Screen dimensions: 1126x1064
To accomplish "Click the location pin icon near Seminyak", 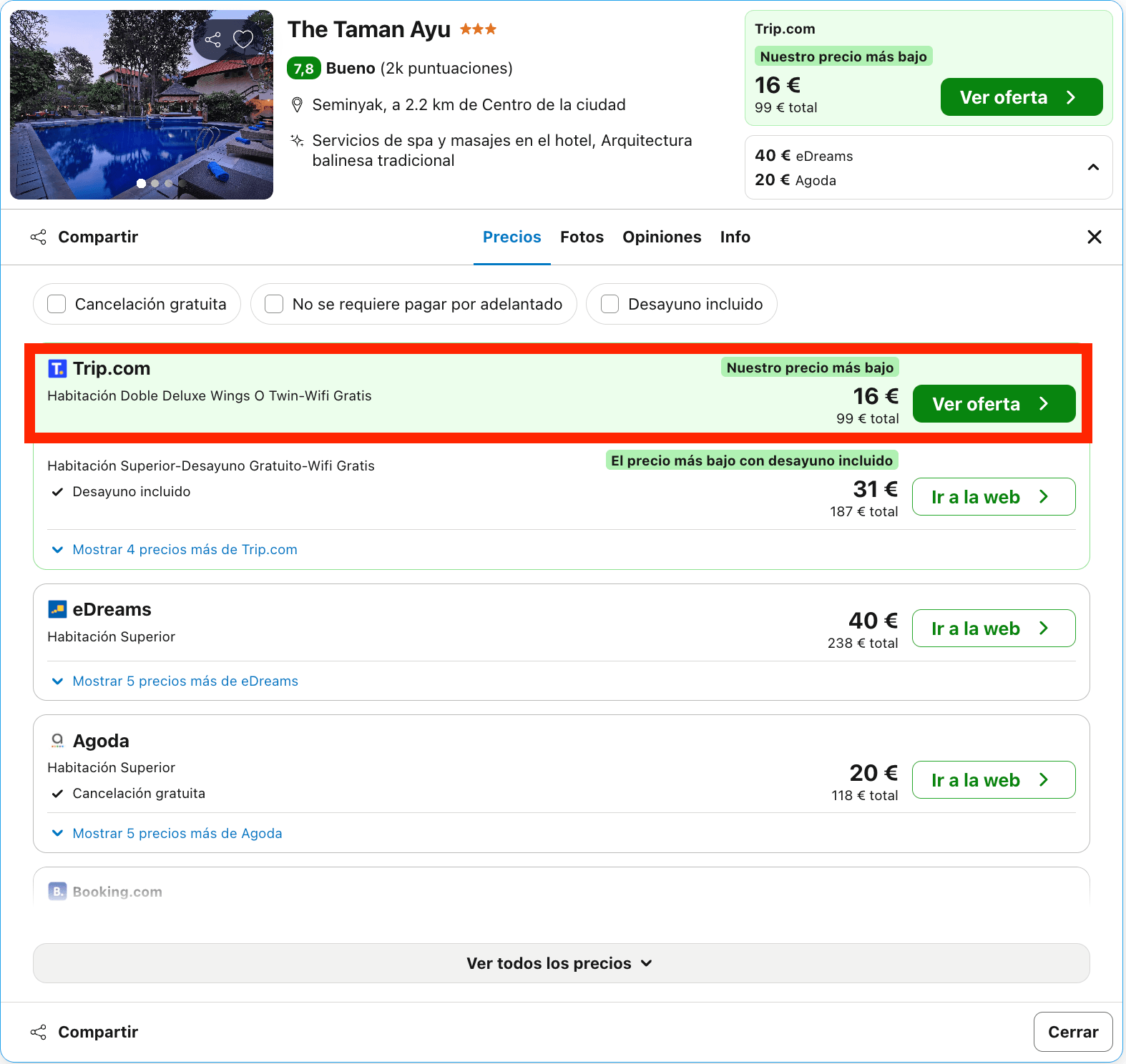I will coord(297,105).
